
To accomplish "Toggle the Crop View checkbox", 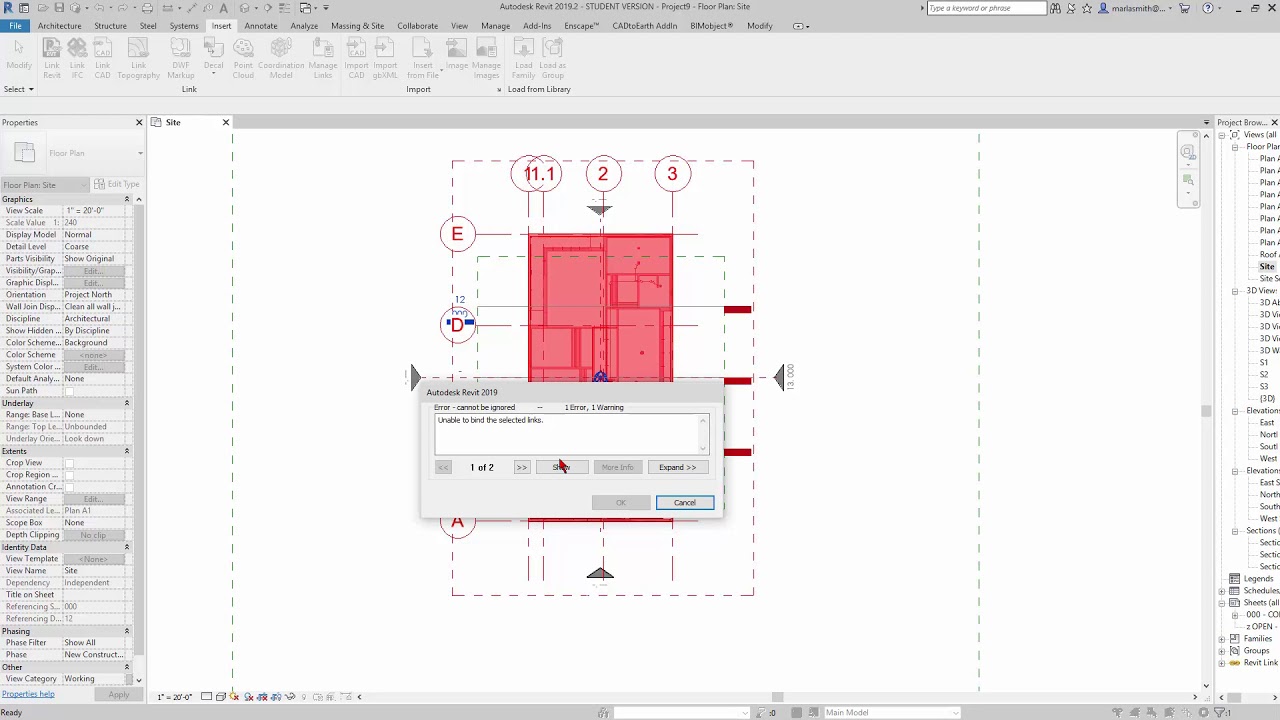I will [x=69, y=463].
